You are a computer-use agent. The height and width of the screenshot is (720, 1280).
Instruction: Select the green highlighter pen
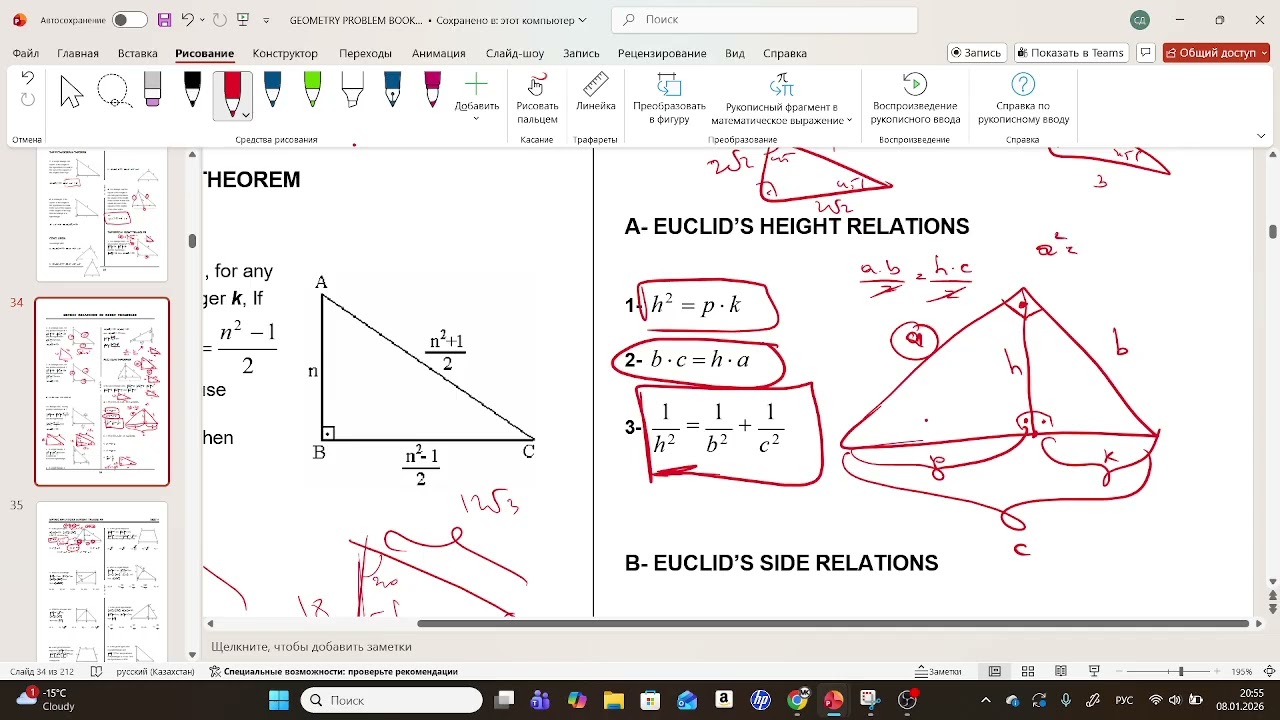[x=312, y=90]
